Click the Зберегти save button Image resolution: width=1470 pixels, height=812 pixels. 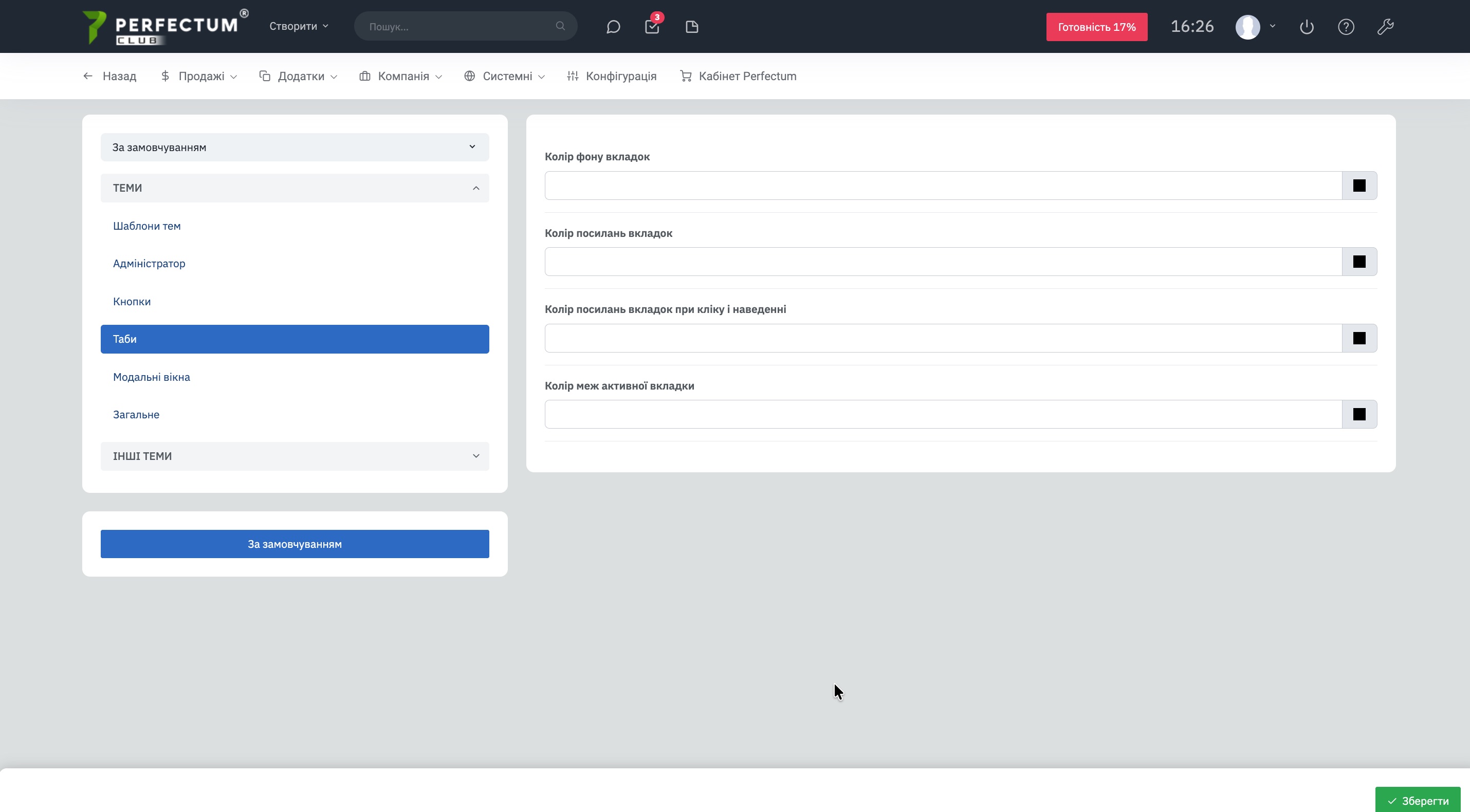[1418, 801]
